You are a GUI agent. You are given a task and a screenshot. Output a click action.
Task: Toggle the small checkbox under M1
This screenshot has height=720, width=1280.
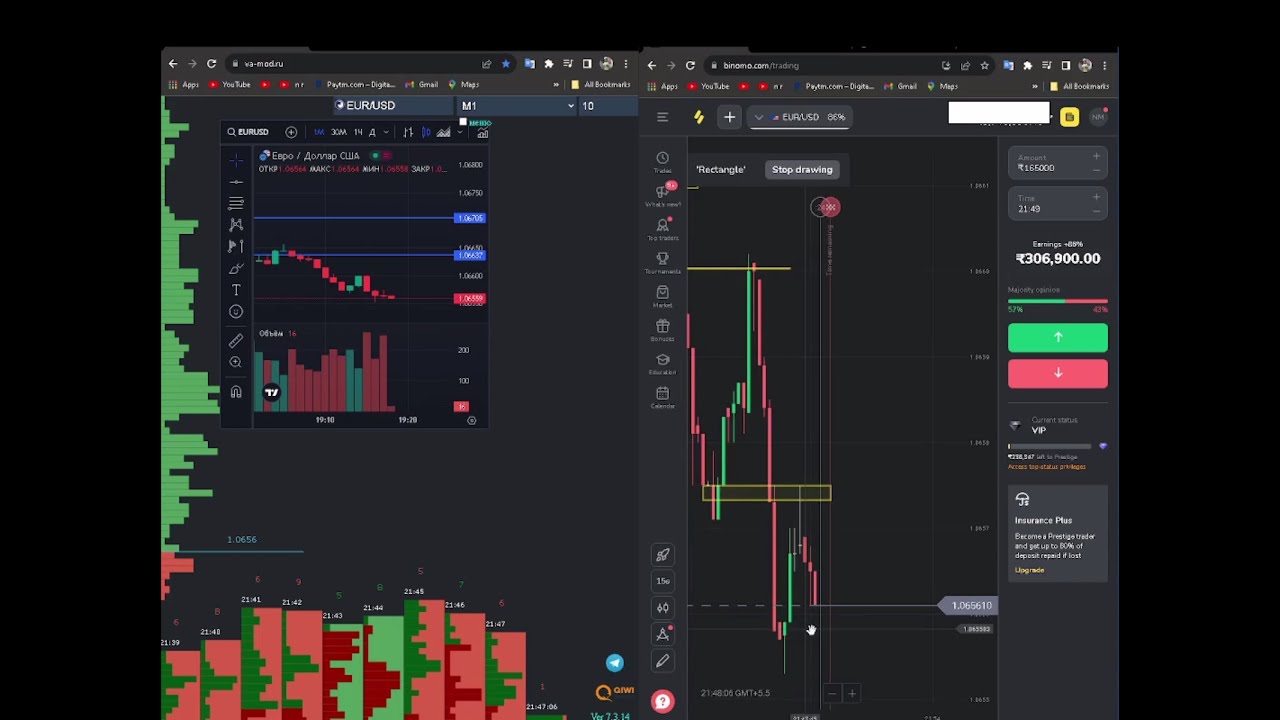pyautogui.click(x=462, y=122)
